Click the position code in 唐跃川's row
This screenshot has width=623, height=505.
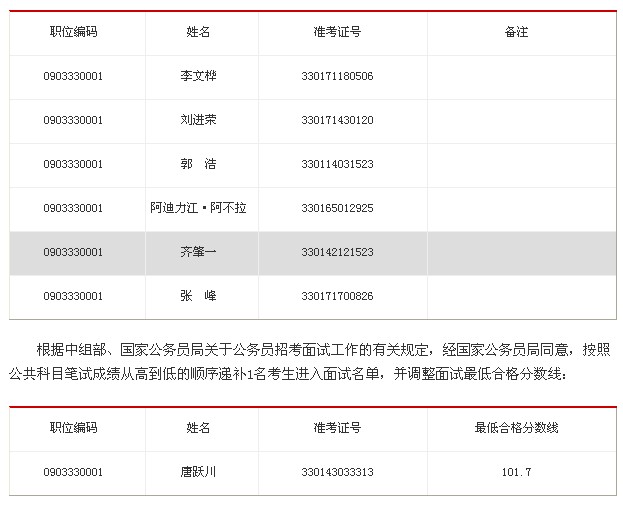[73, 472]
